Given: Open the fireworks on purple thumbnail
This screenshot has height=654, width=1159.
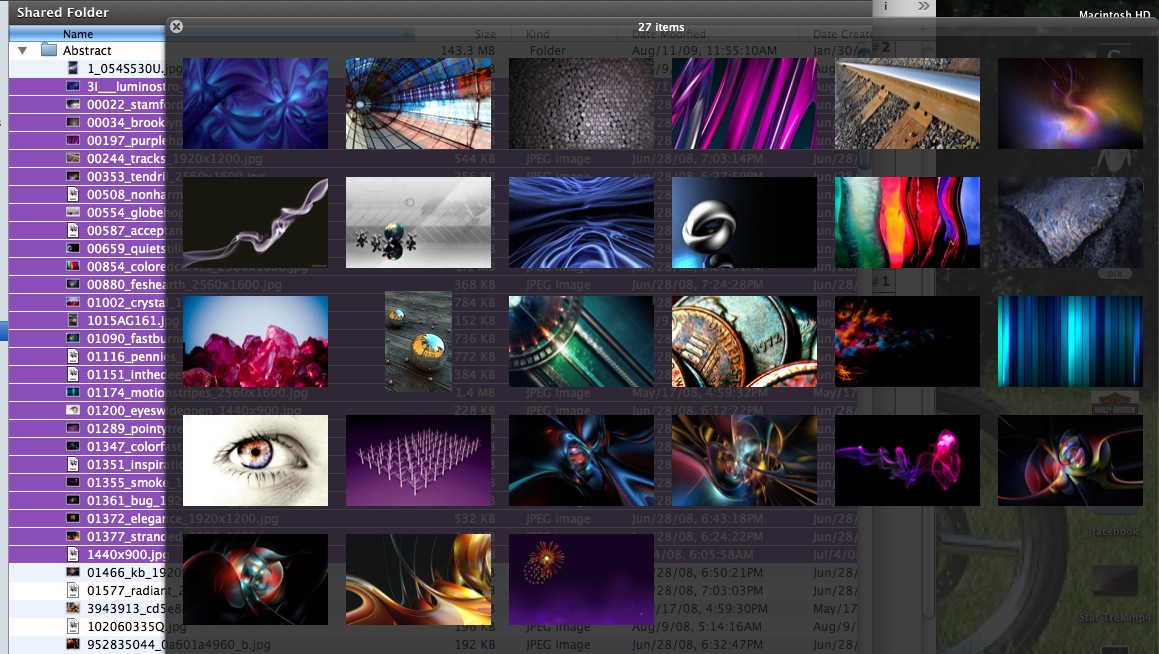Looking at the screenshot, I should [581, 579].
